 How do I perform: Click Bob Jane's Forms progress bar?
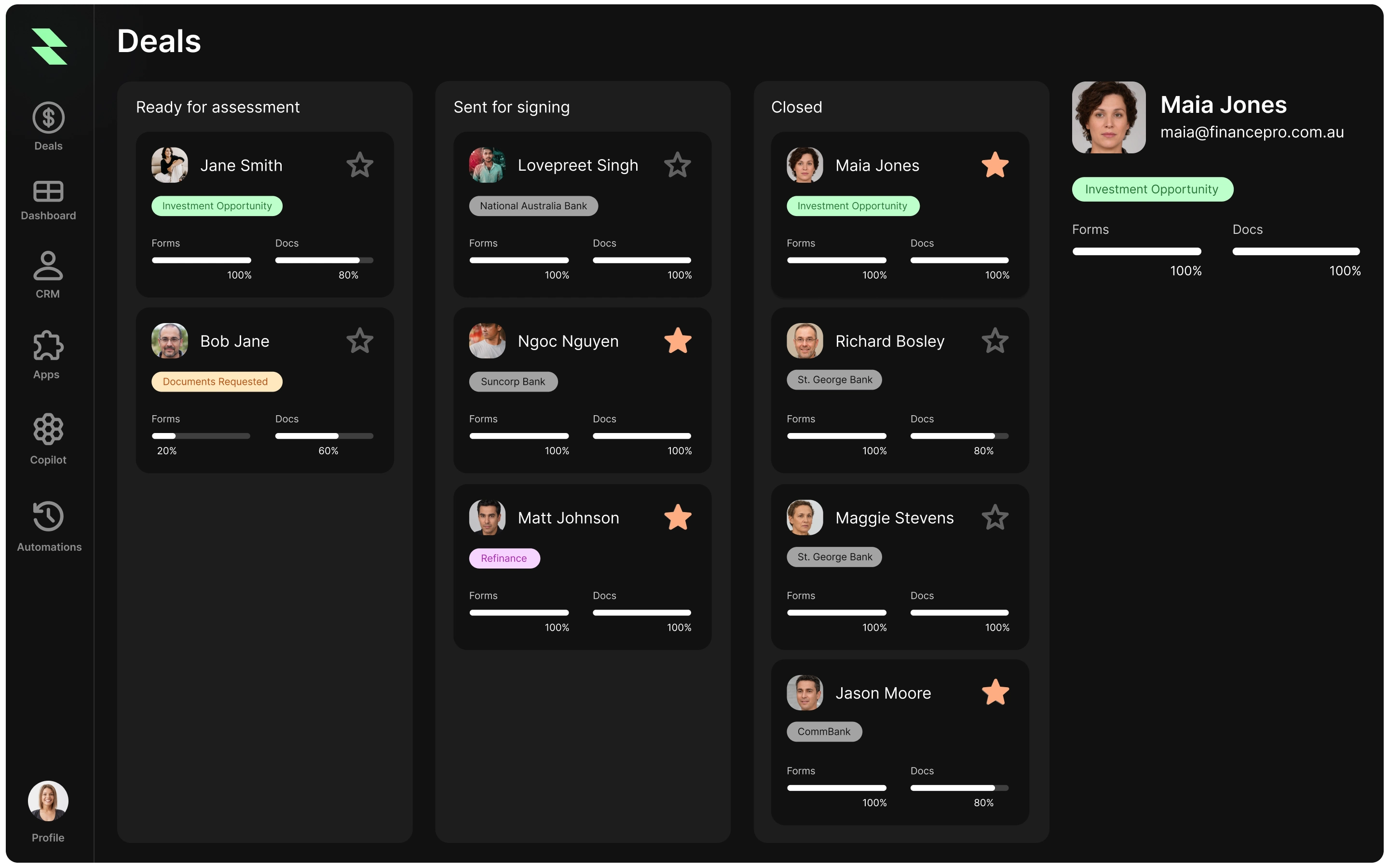[x=201, y=436]
